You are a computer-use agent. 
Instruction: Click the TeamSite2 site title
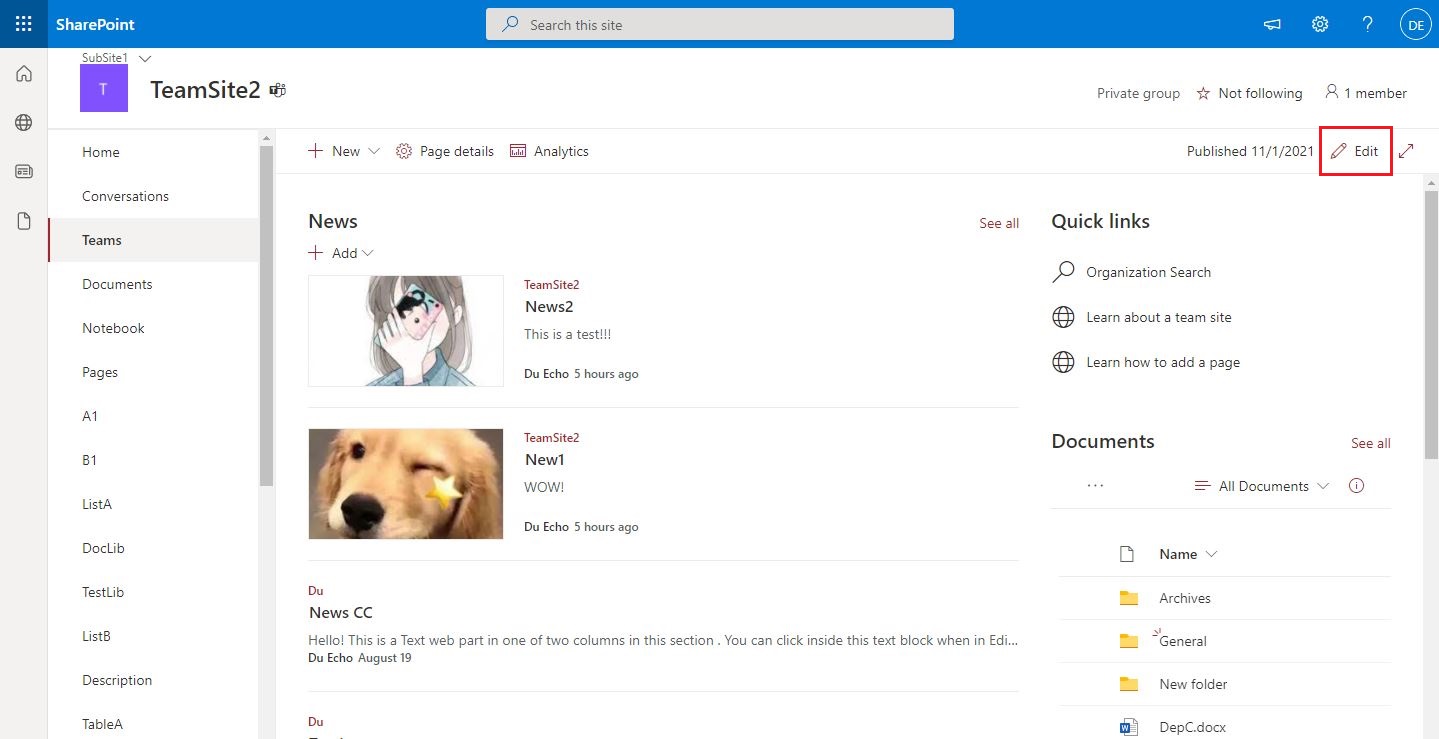pyautogui.click(x=205, y=90)
